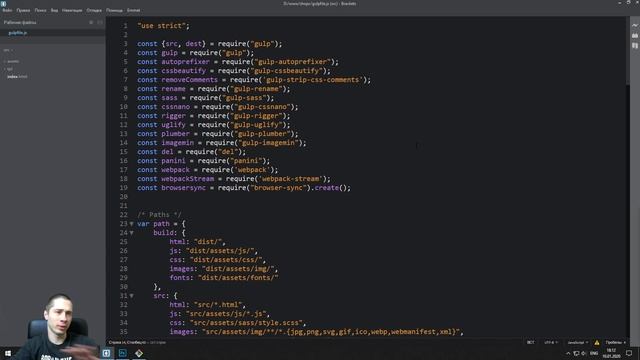Click the "gulp-rename" string on line 8

[x=256, y=89]
